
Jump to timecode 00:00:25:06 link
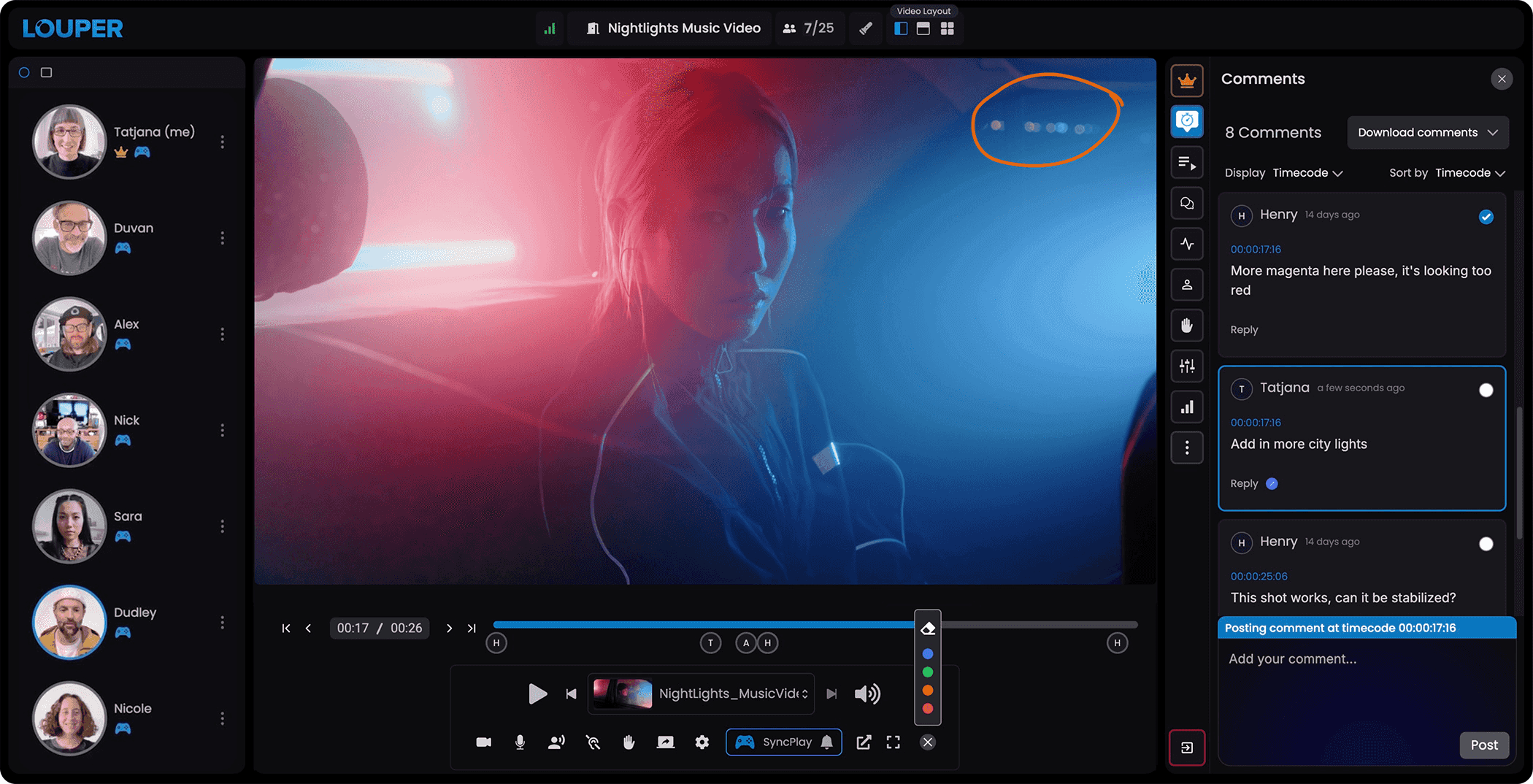coord(1259,577)
